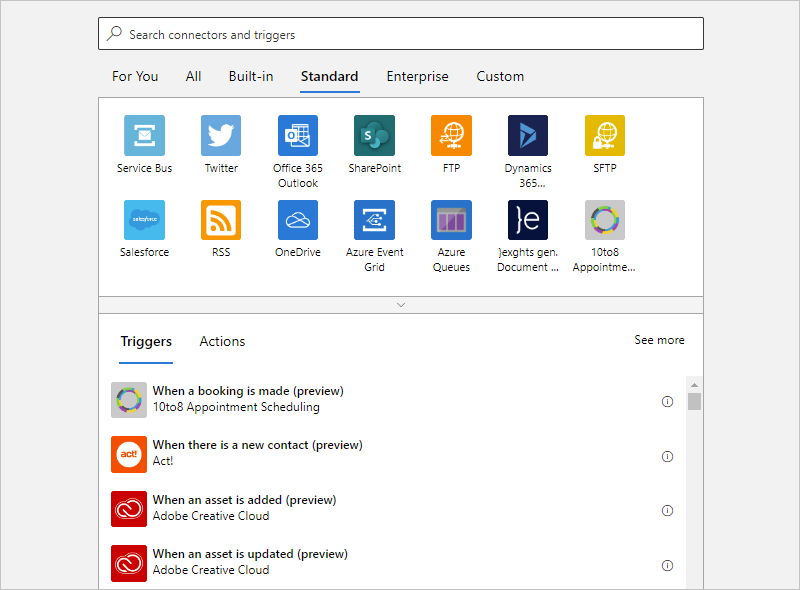Select the RSS connector icon
800x590 pixels.
[221, 220]
